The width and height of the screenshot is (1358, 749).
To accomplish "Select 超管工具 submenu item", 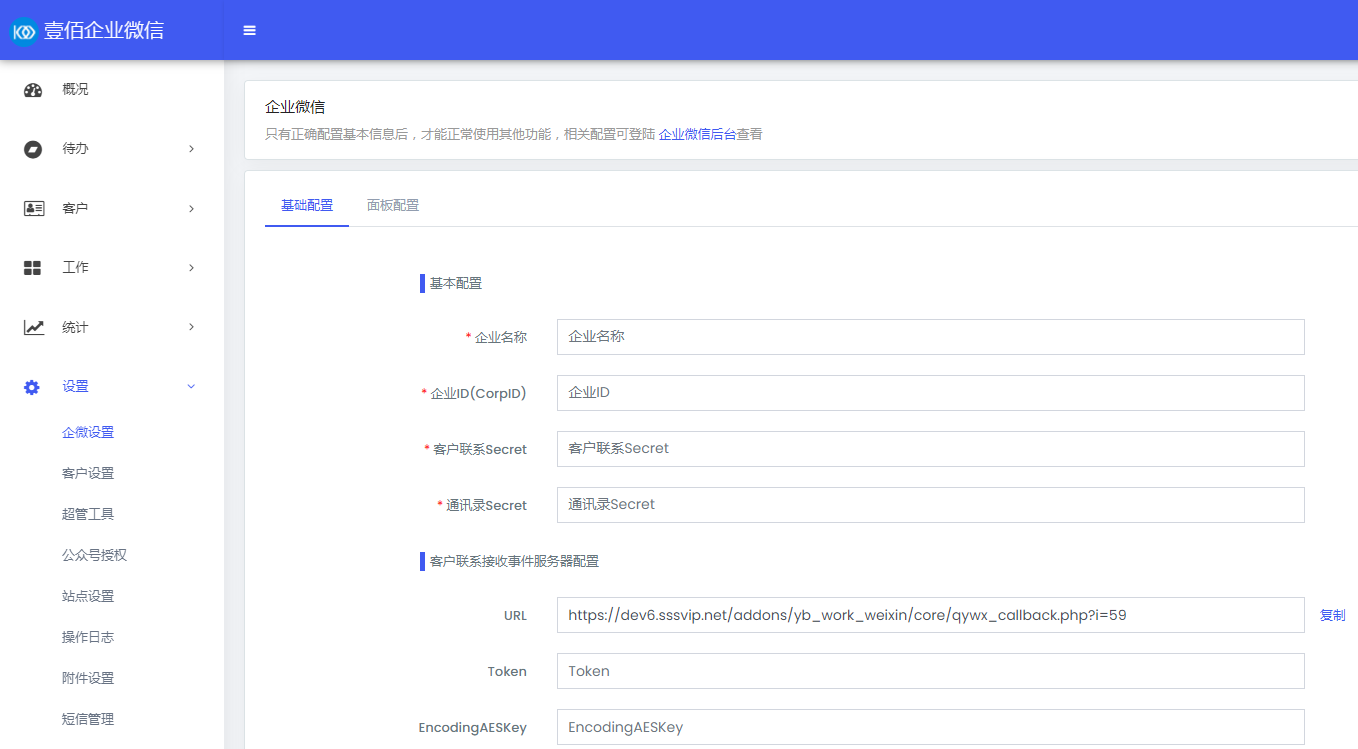I will pyautogui.click(x=88, y=514).
